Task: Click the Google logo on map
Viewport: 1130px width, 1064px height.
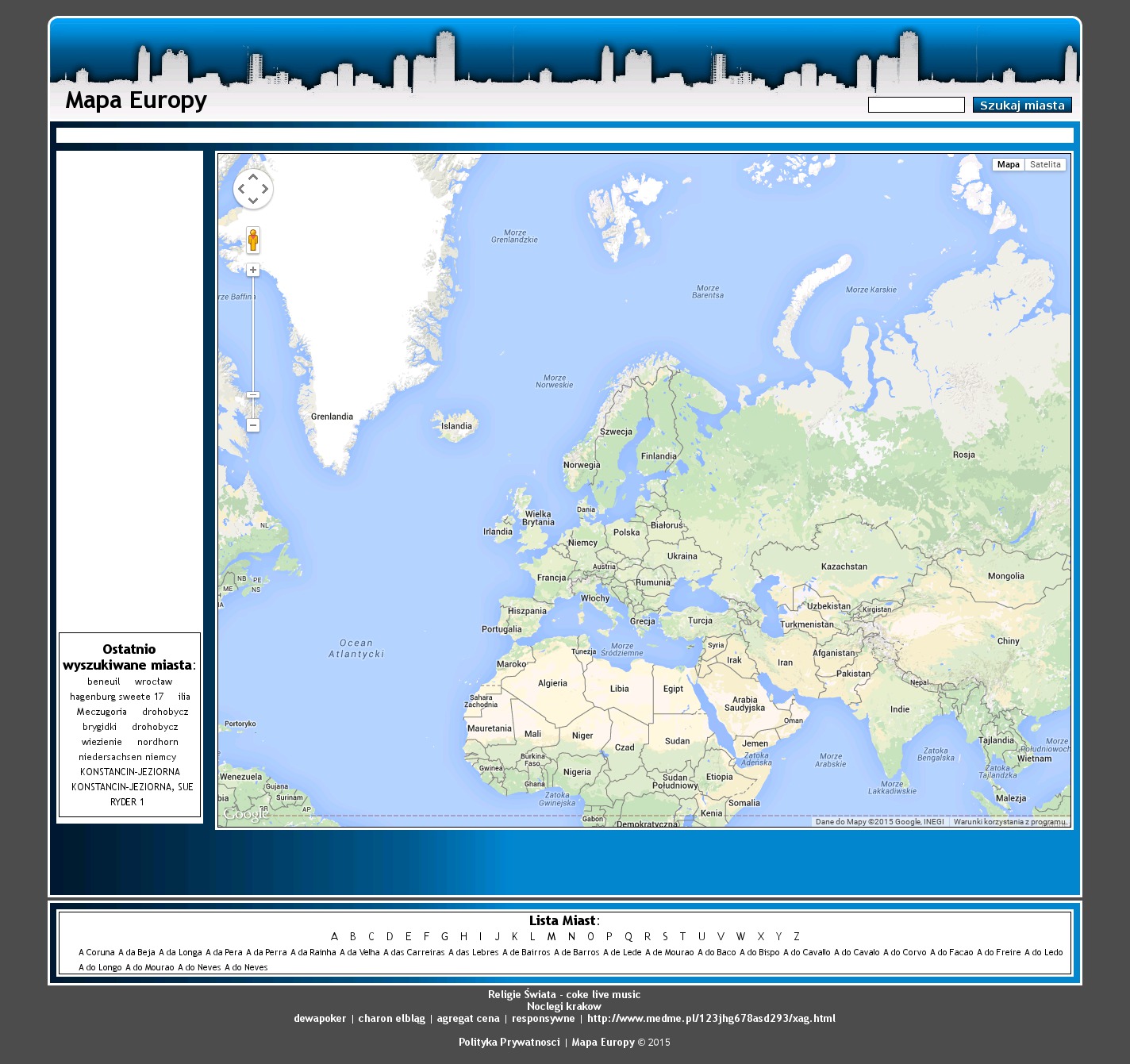Action: coord(245,814)
